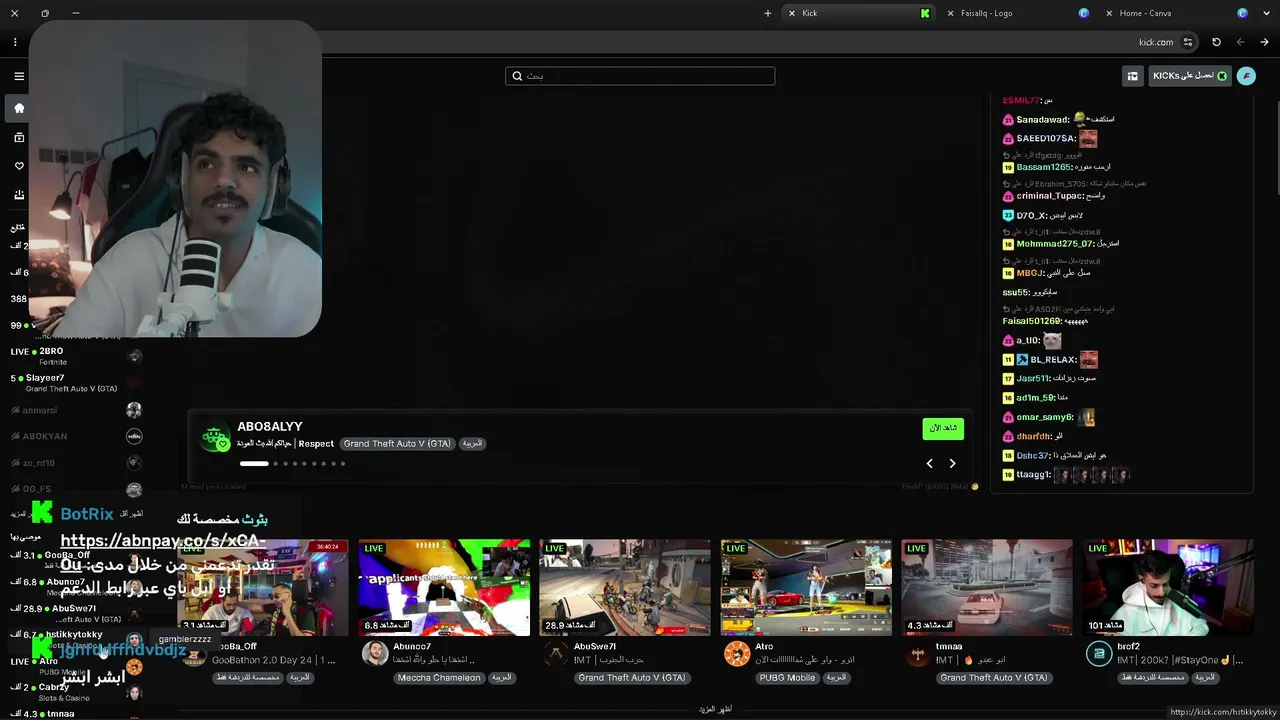Click Bassam1265's username in chat
This screenshot has width=1280, height=720.
[1043, 167]
